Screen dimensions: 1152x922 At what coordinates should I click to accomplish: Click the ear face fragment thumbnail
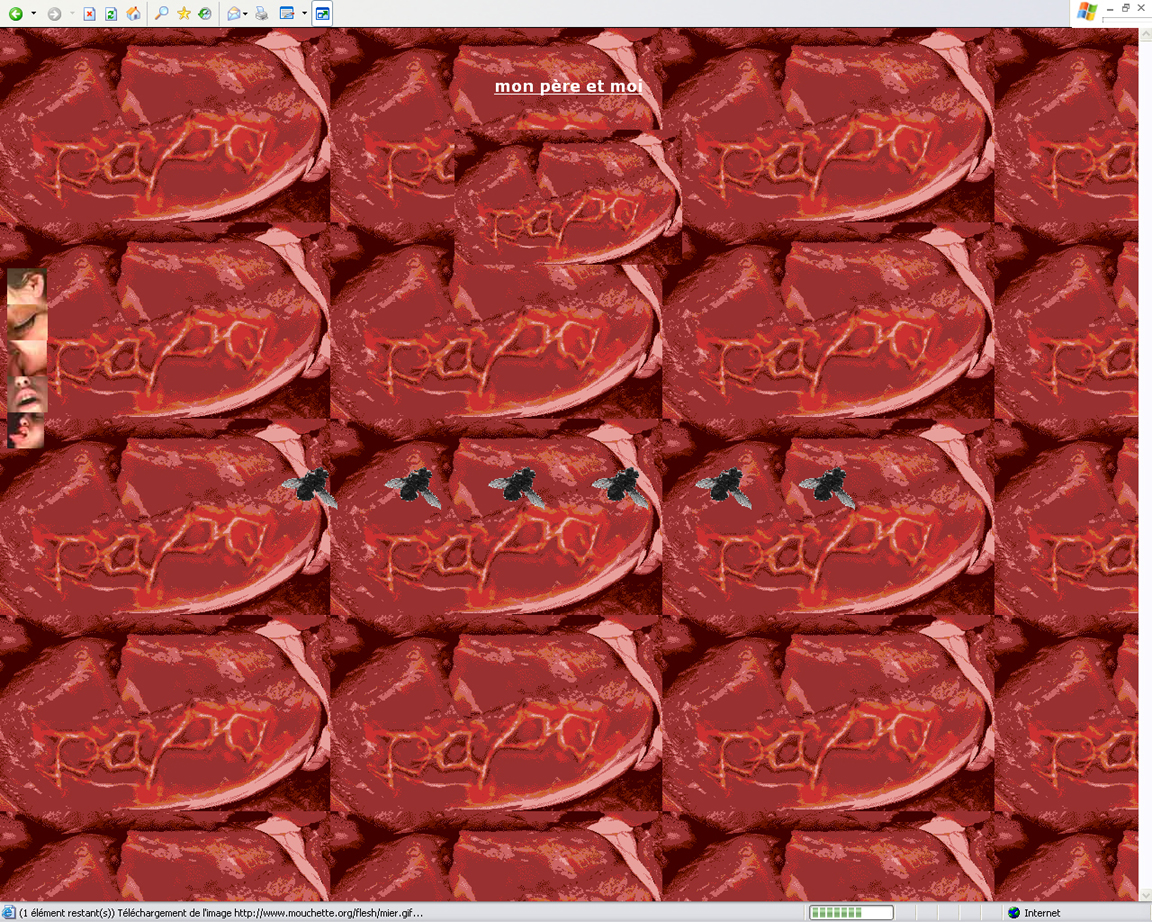(27, 287)
